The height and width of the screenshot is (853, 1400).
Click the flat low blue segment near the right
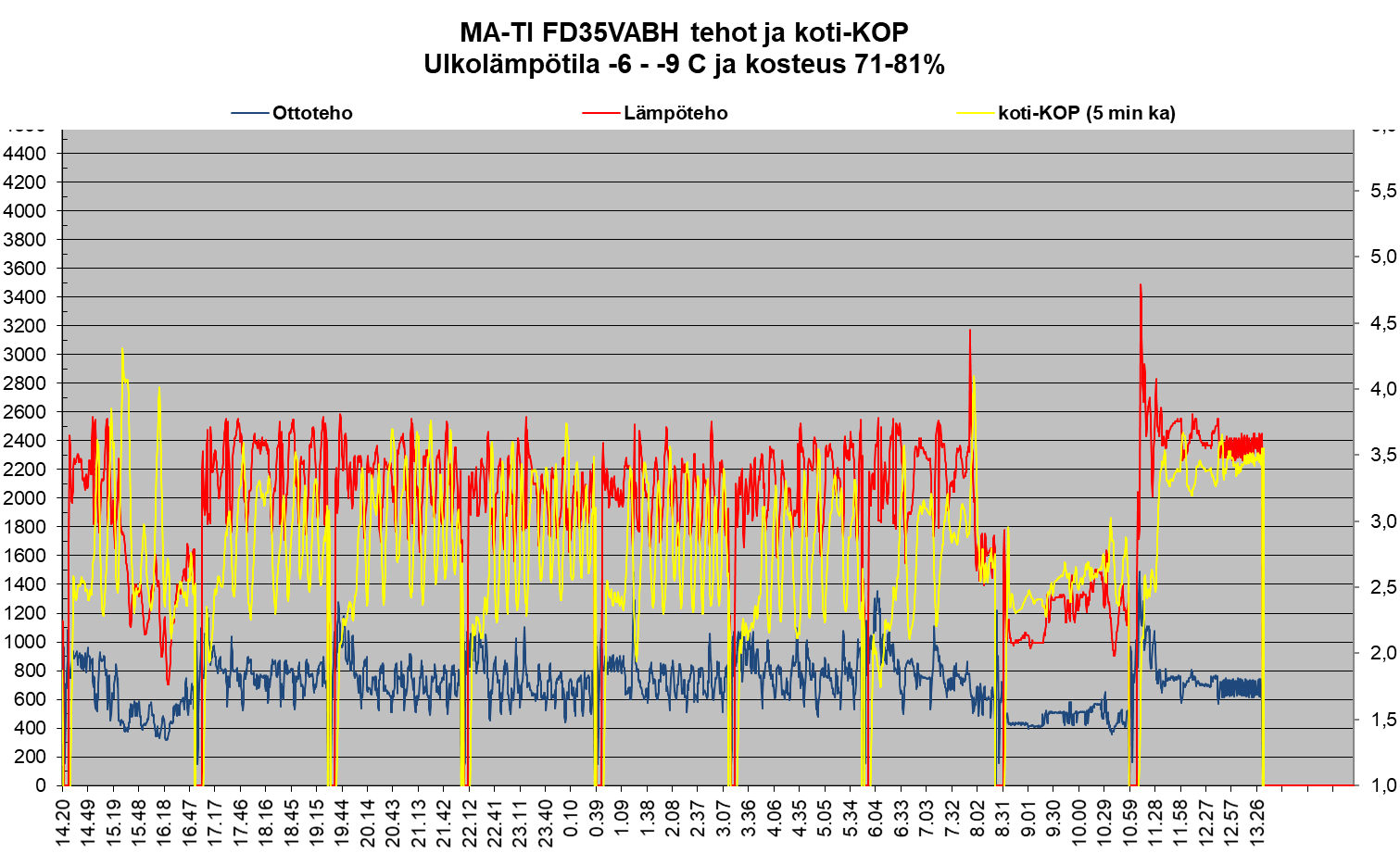[1024, 724]
